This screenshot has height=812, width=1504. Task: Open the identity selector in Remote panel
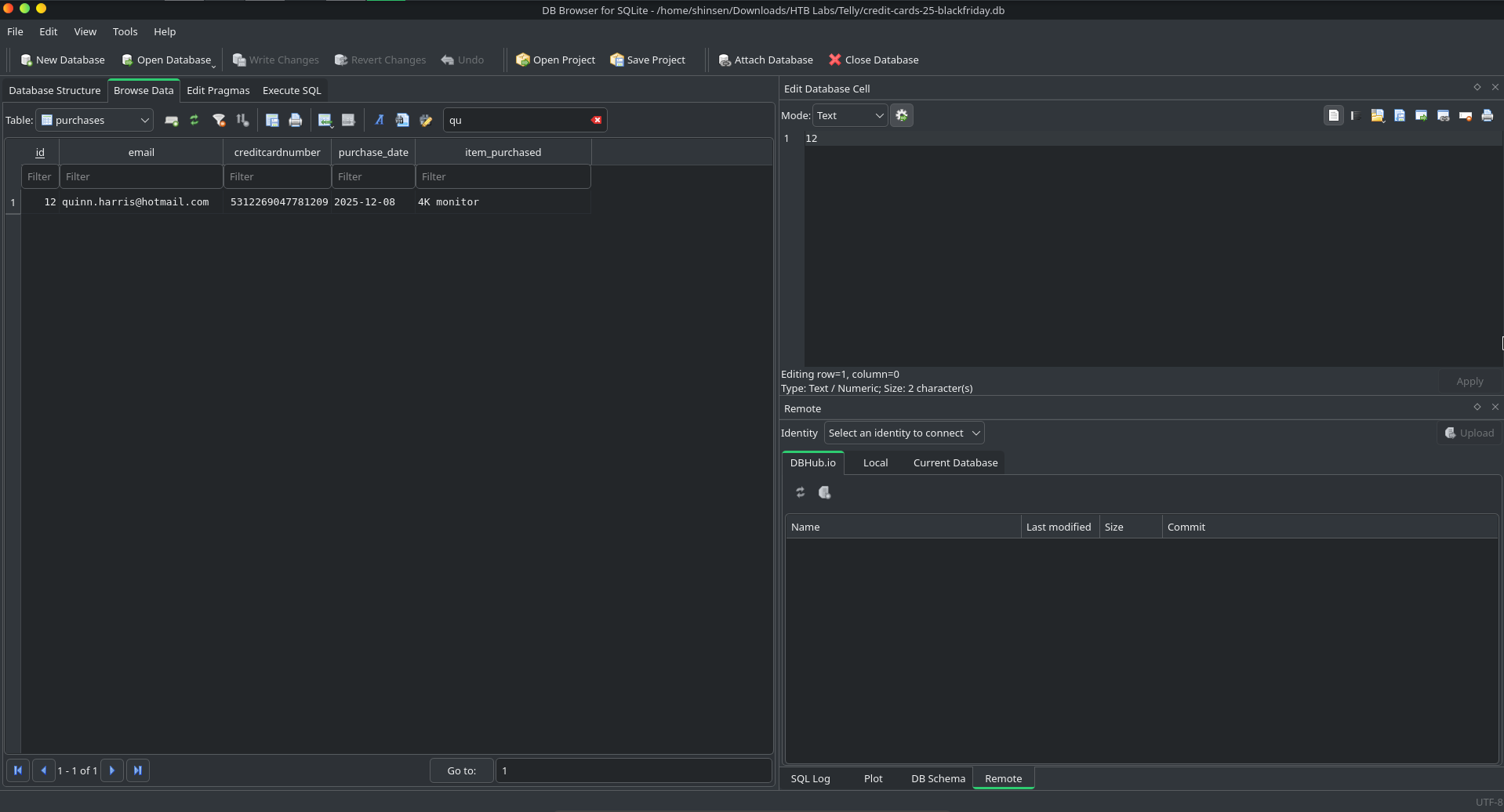(x=903, y=433)
